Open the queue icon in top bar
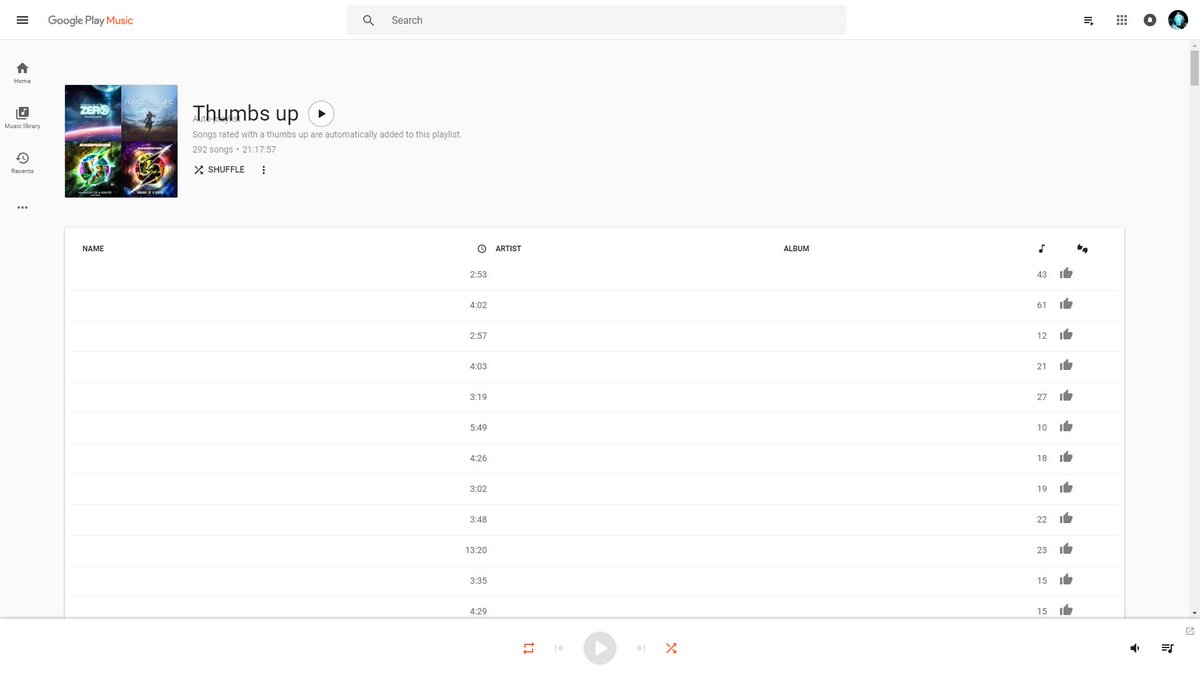Image resolution: width=1200 pixels, height=675 pixels. (1089, 20)
